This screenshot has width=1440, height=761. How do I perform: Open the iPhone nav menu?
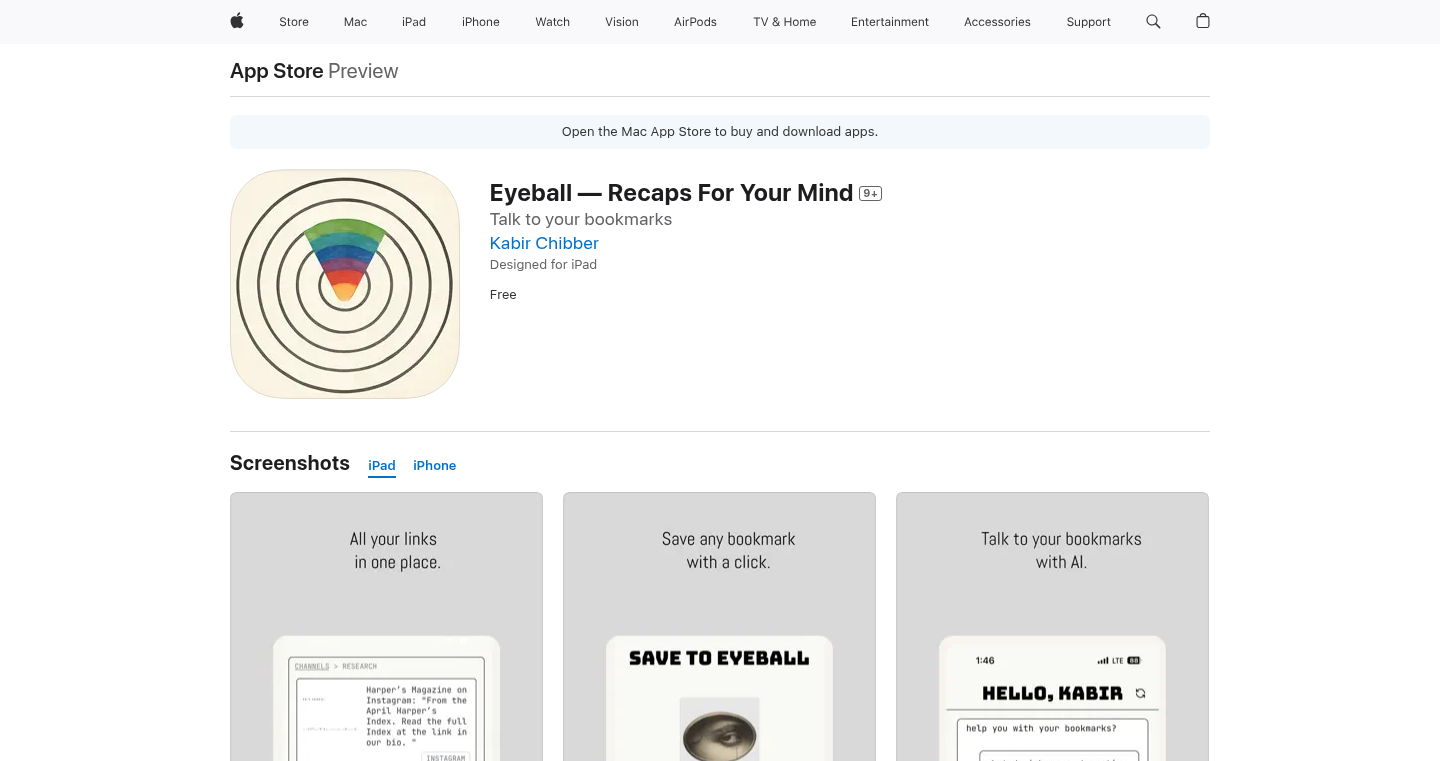[x=481, y=22]
